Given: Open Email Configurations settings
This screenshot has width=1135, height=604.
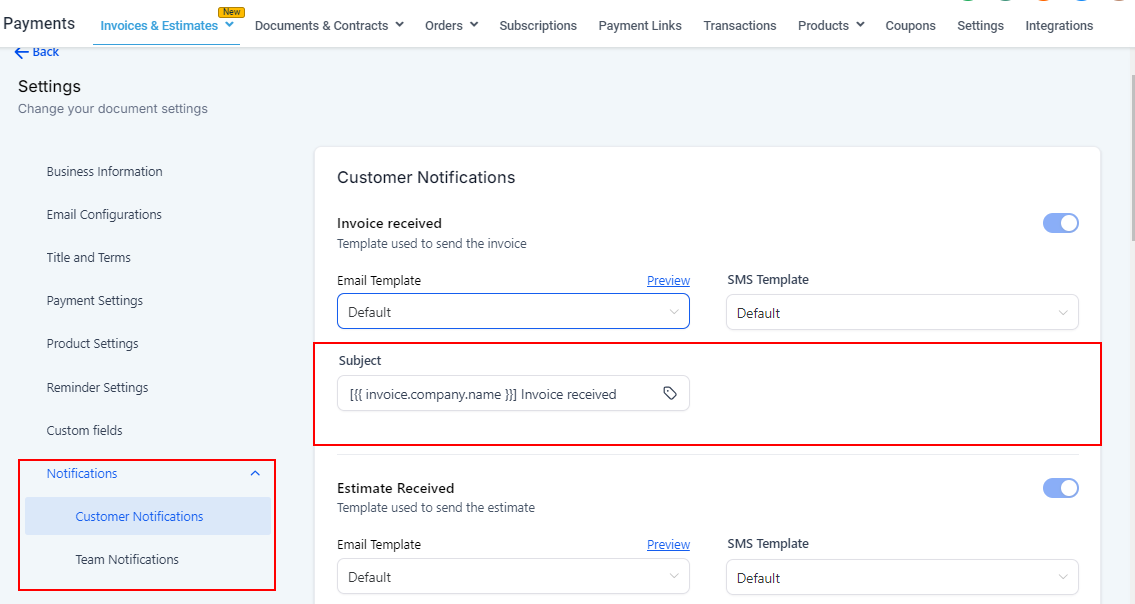Looking at the screenshot, I should (x=104, y=214).
